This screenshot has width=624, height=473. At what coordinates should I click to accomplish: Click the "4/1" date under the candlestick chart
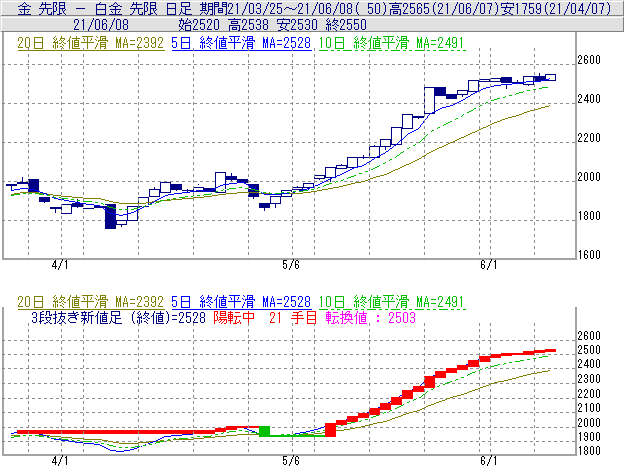(x=60, y=265)
